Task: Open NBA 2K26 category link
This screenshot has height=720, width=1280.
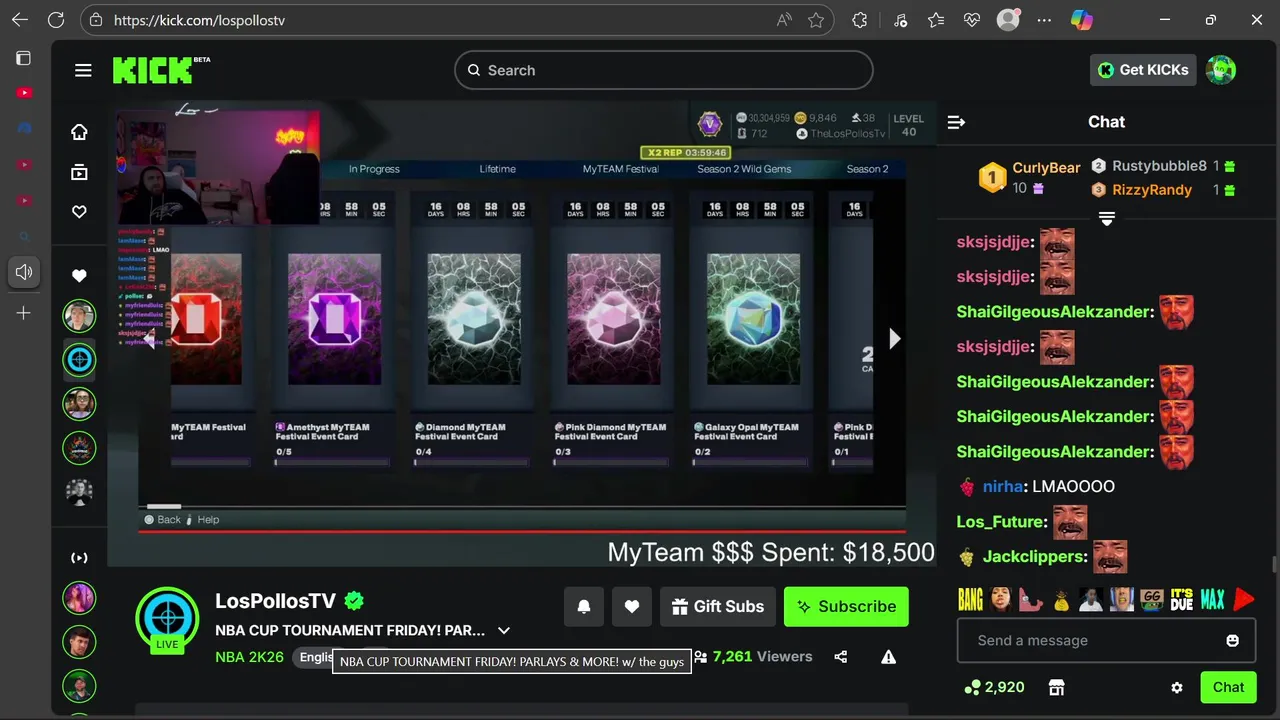Action: pyautogui.click(x=249, y=657)
